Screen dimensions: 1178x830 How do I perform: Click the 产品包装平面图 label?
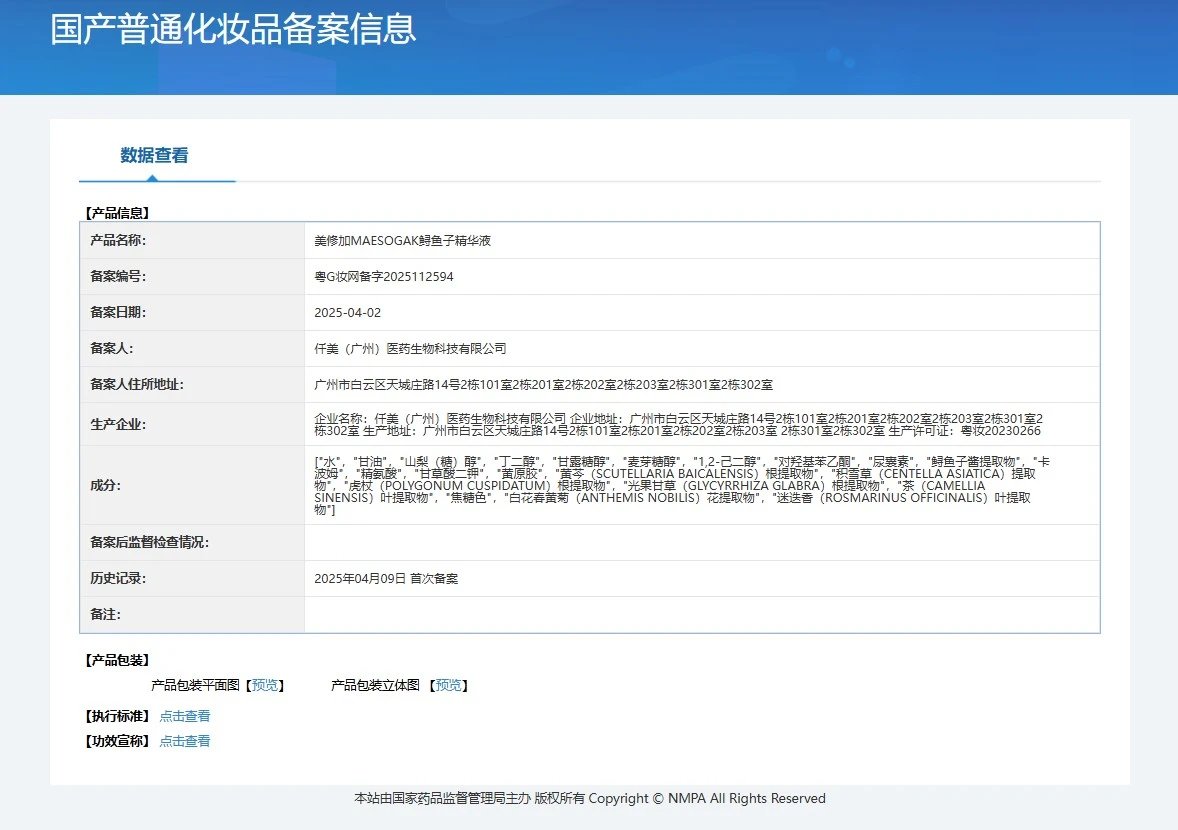point(195,685)
